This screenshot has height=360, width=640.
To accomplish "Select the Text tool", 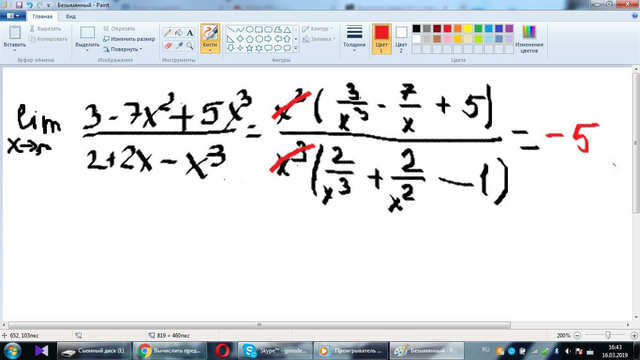I will click(190, 33).
